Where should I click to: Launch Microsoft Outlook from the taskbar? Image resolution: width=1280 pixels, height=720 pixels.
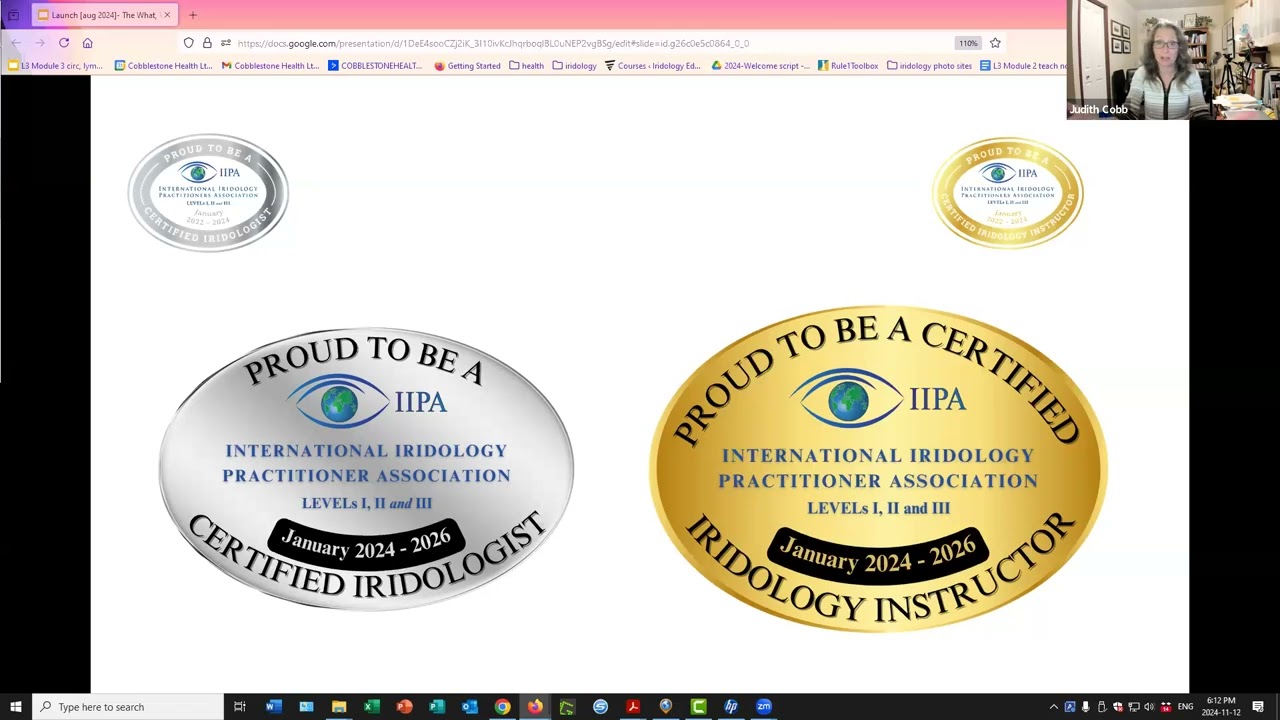click(469, 707)
